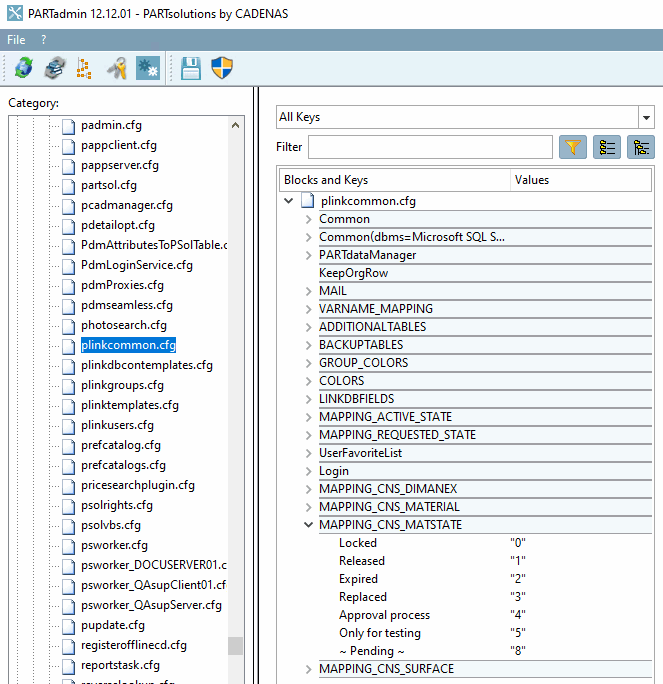Expand the Login block
This screenshot has width=663, height=684.
[x=308, y=471]
